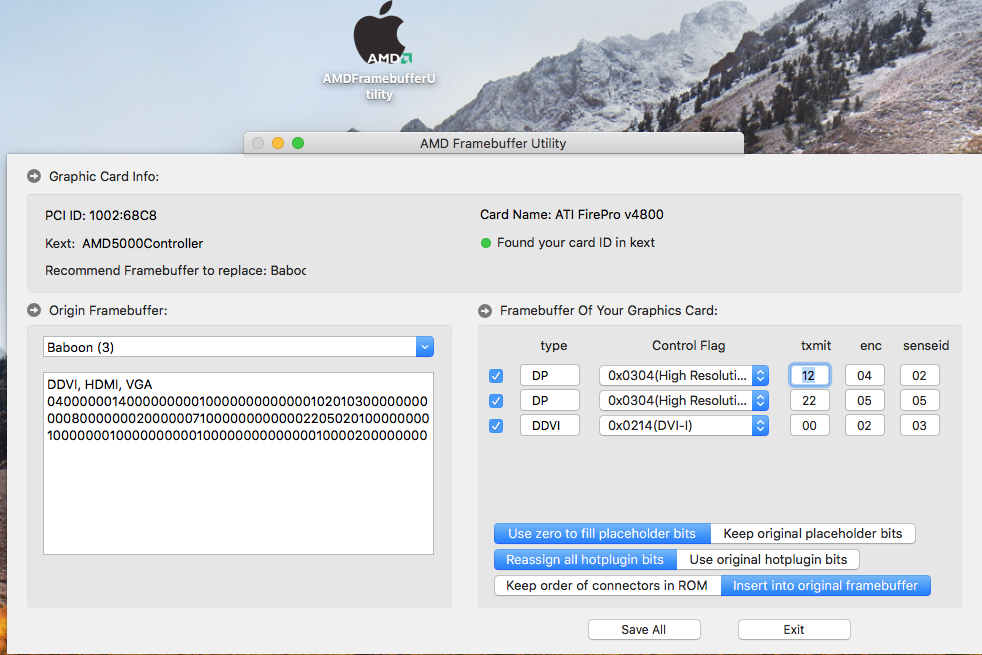Select Use original hotplugin bits
The height and width of the screenshot is (655, 982).
(768, 560)
